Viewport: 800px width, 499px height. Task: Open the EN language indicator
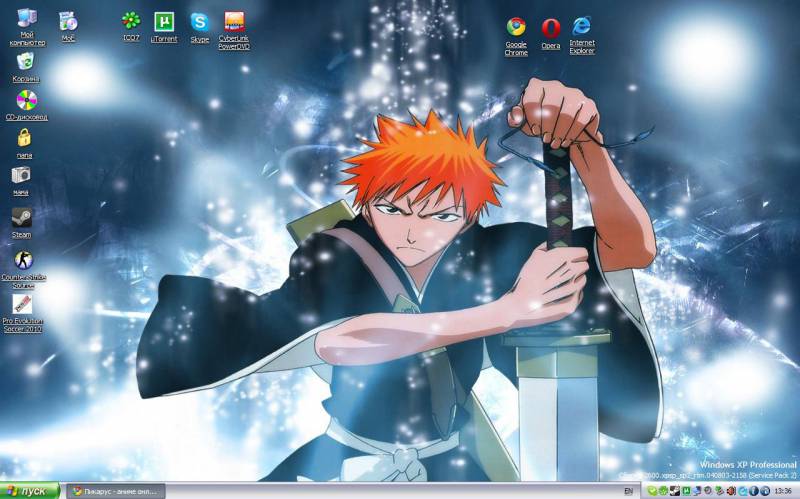(629, 491)
